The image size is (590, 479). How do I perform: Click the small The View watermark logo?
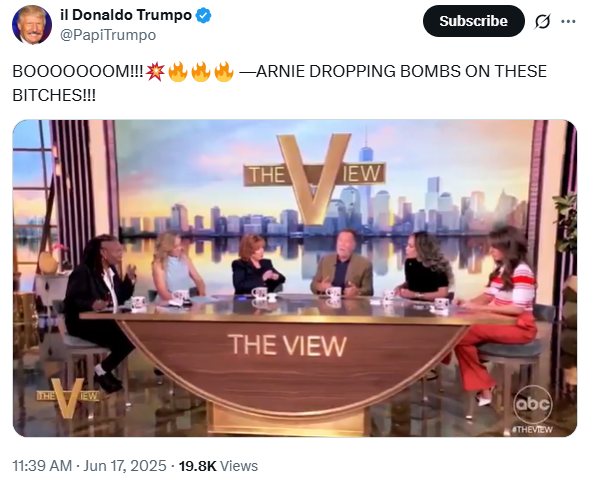pos(68,398)
